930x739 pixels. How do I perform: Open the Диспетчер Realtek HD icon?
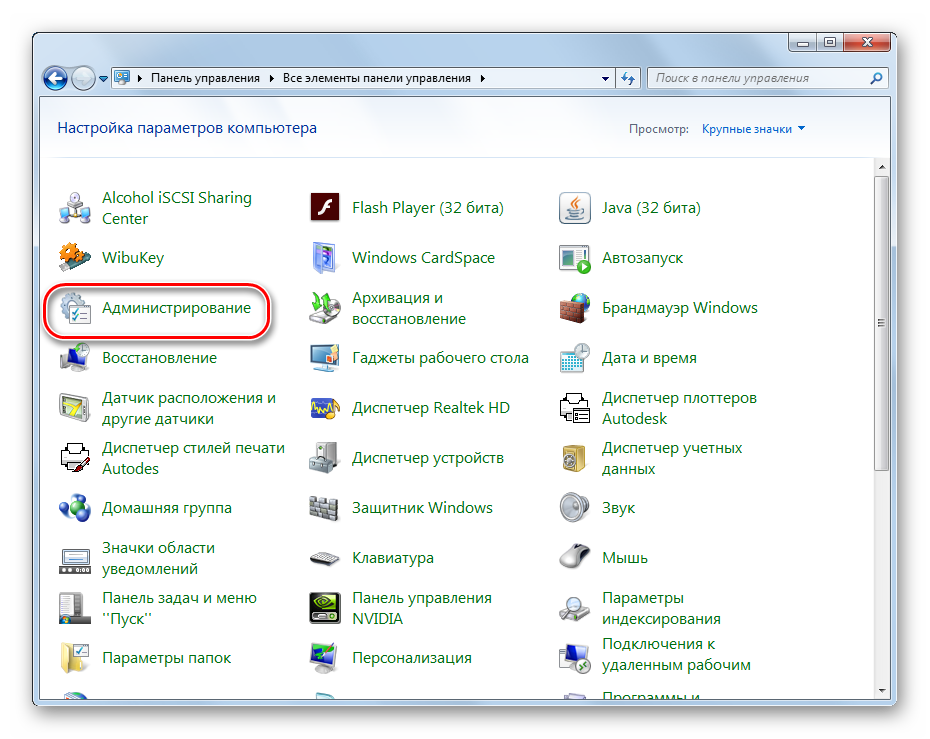click(326, 408)
